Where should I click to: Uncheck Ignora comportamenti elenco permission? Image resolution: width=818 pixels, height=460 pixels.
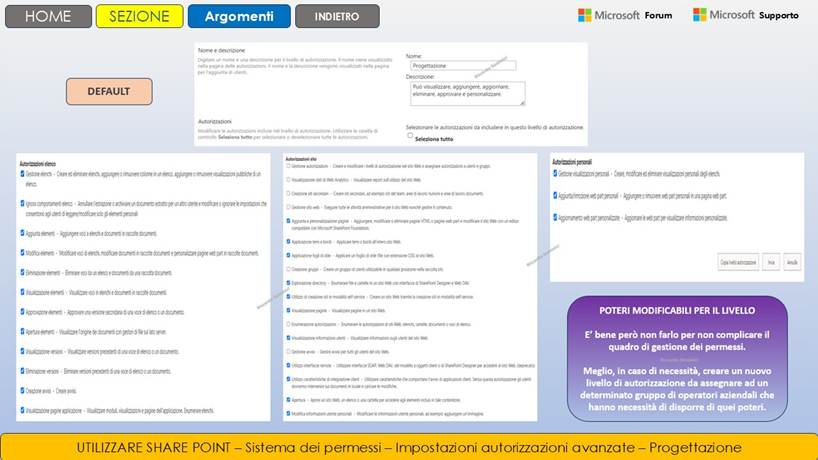tap(22, 203)
